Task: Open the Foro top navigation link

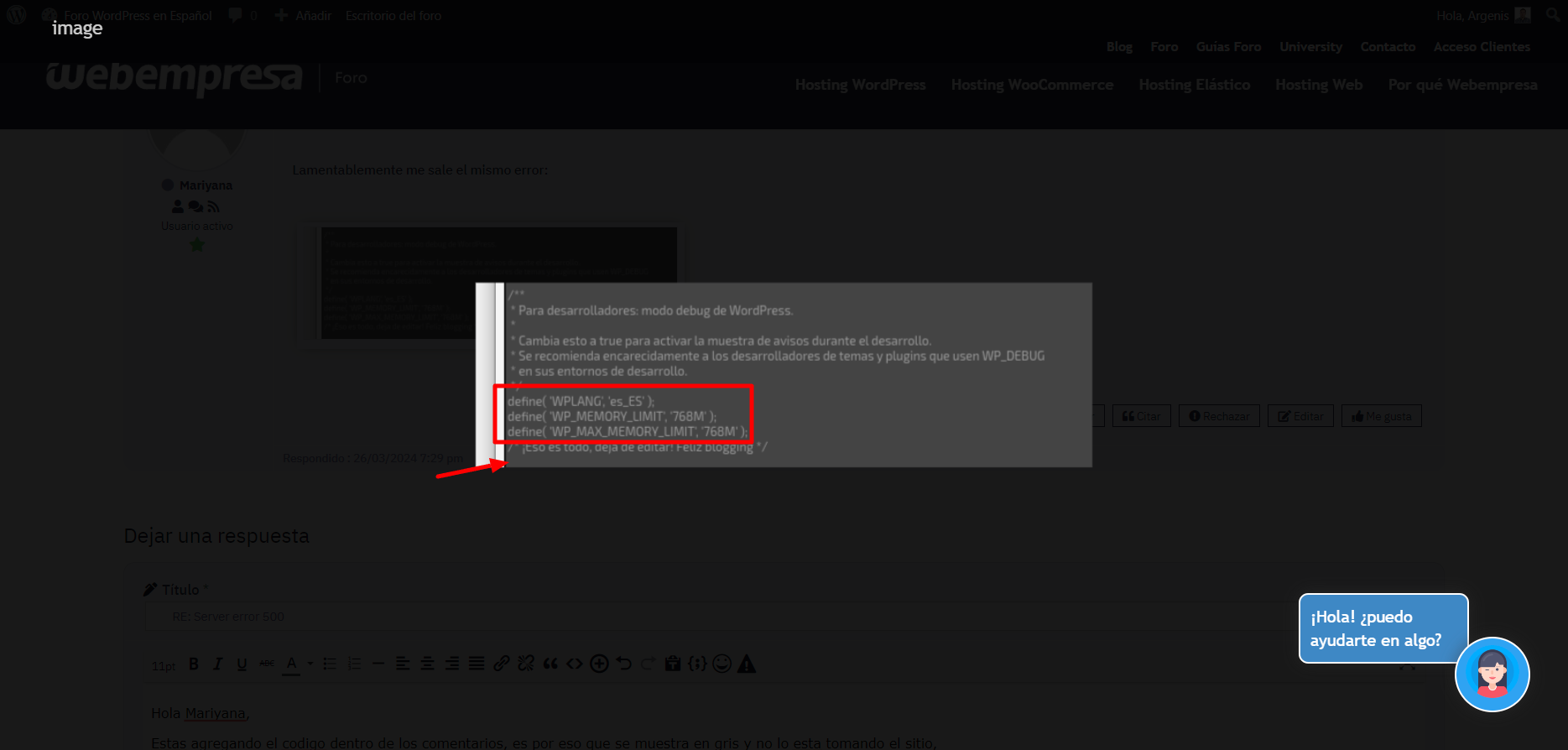Action: 1164,47
